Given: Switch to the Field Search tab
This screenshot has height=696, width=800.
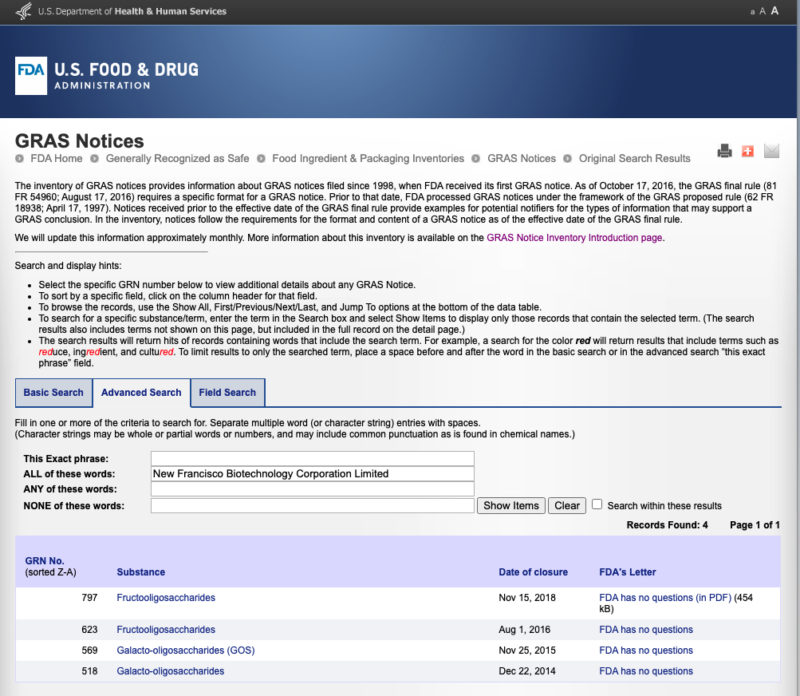Looking at the screenshot, I should click(x=227, y=392).
